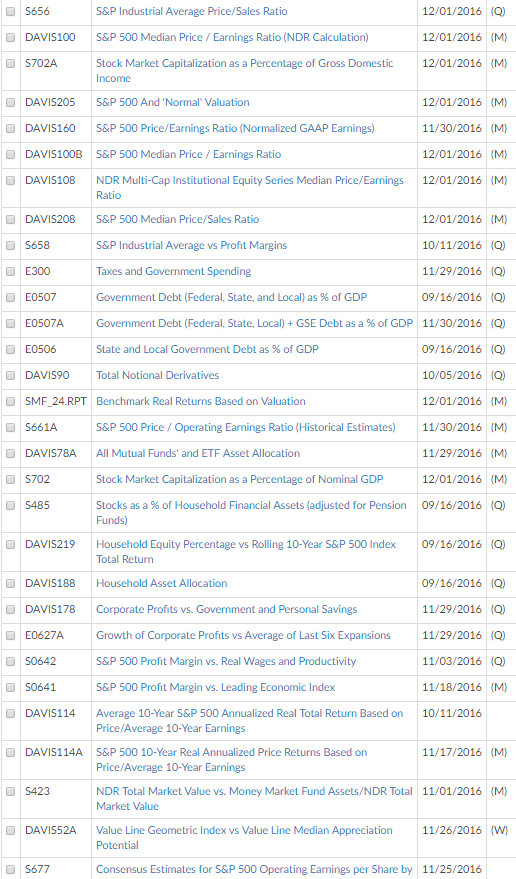Toggle checkbox next to S485

point(10,506)
